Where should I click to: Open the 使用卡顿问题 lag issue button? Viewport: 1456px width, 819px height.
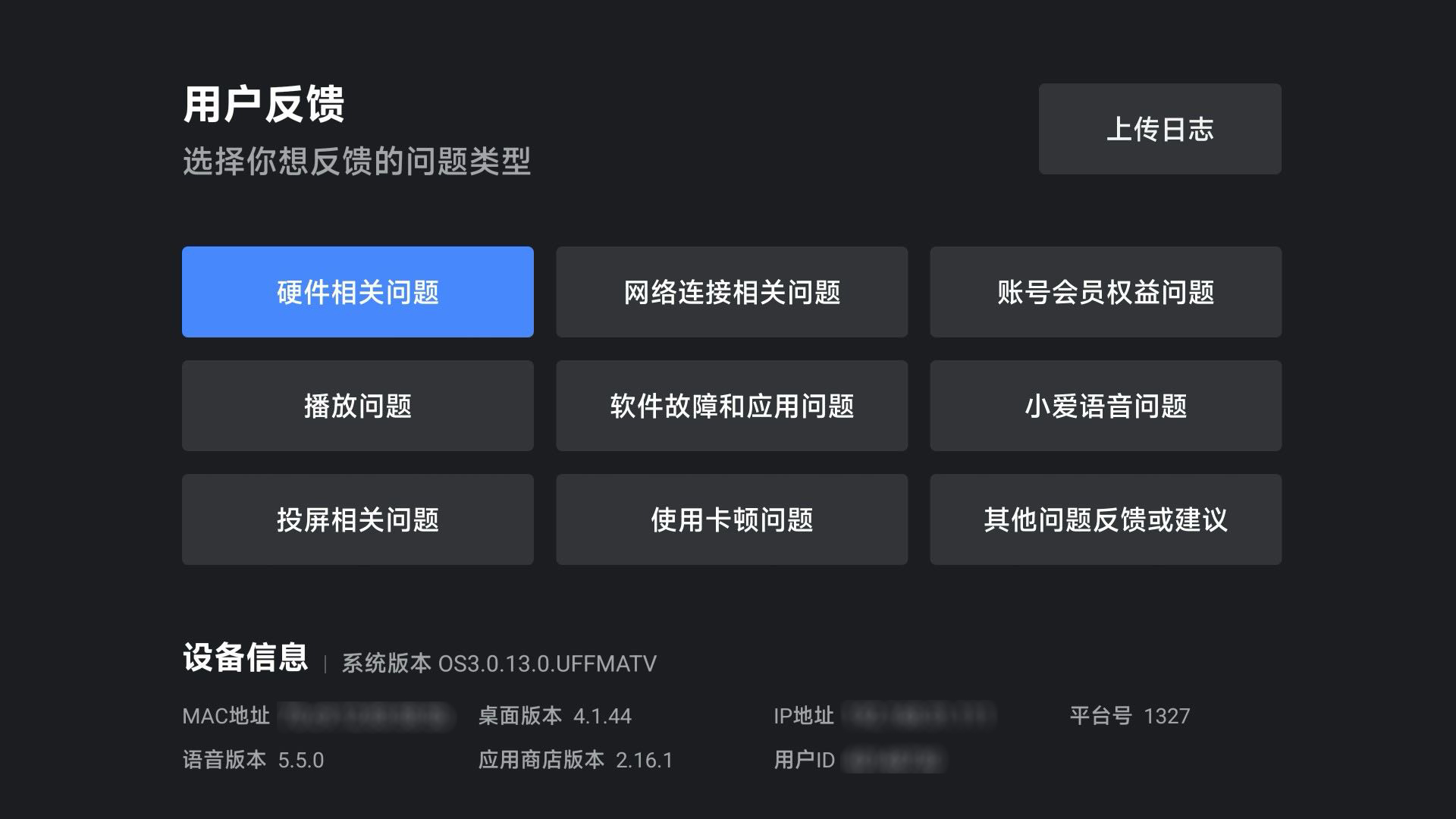[731, 519]
